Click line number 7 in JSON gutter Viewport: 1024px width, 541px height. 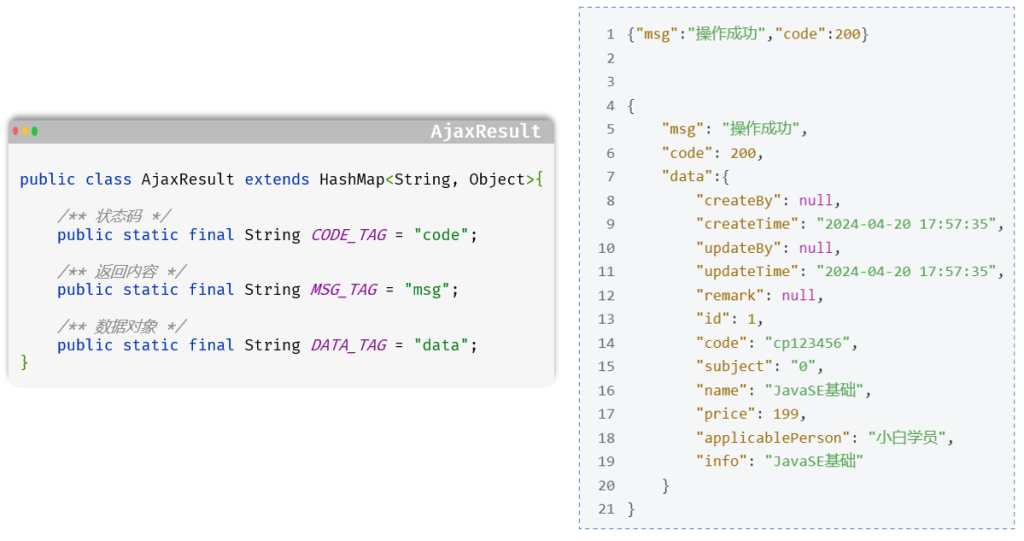click(x=610, y=177)
